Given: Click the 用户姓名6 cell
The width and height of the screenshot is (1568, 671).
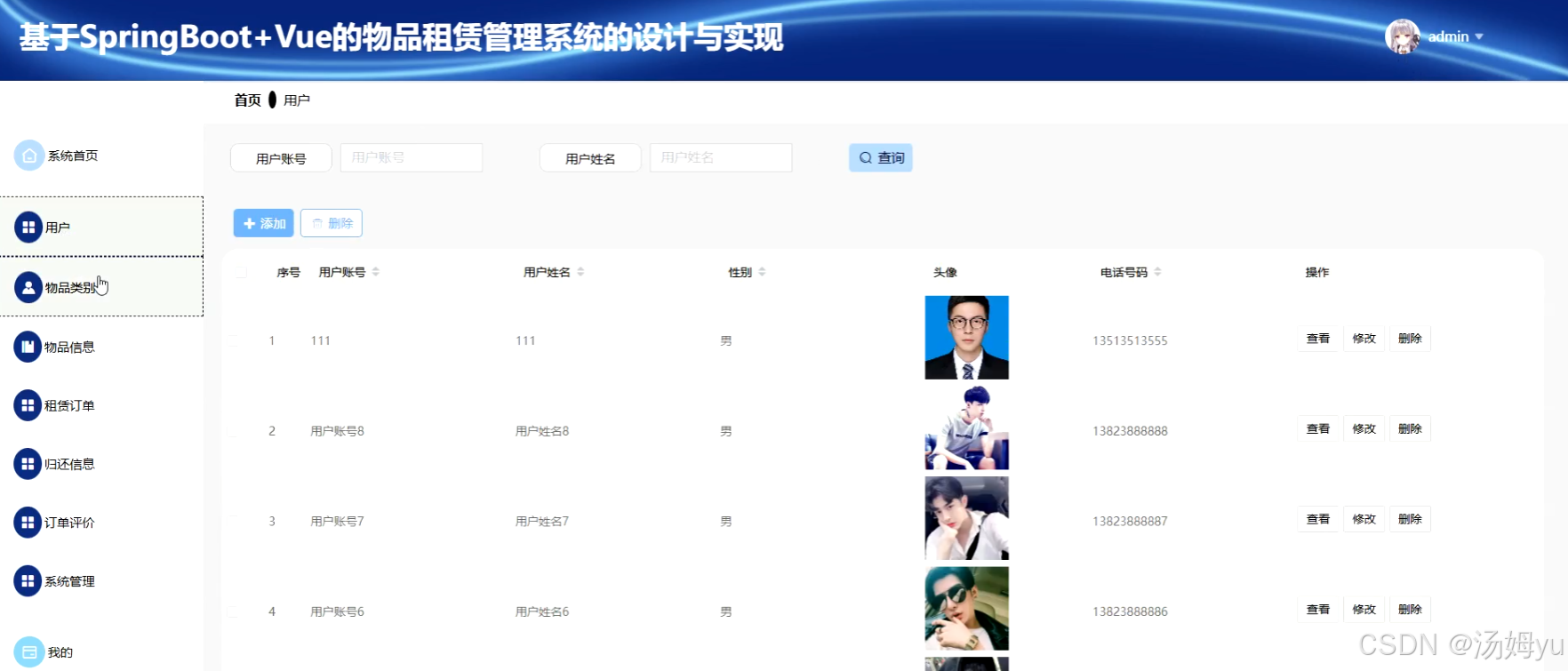Looking at the screenshot, I should coord(542,611).
